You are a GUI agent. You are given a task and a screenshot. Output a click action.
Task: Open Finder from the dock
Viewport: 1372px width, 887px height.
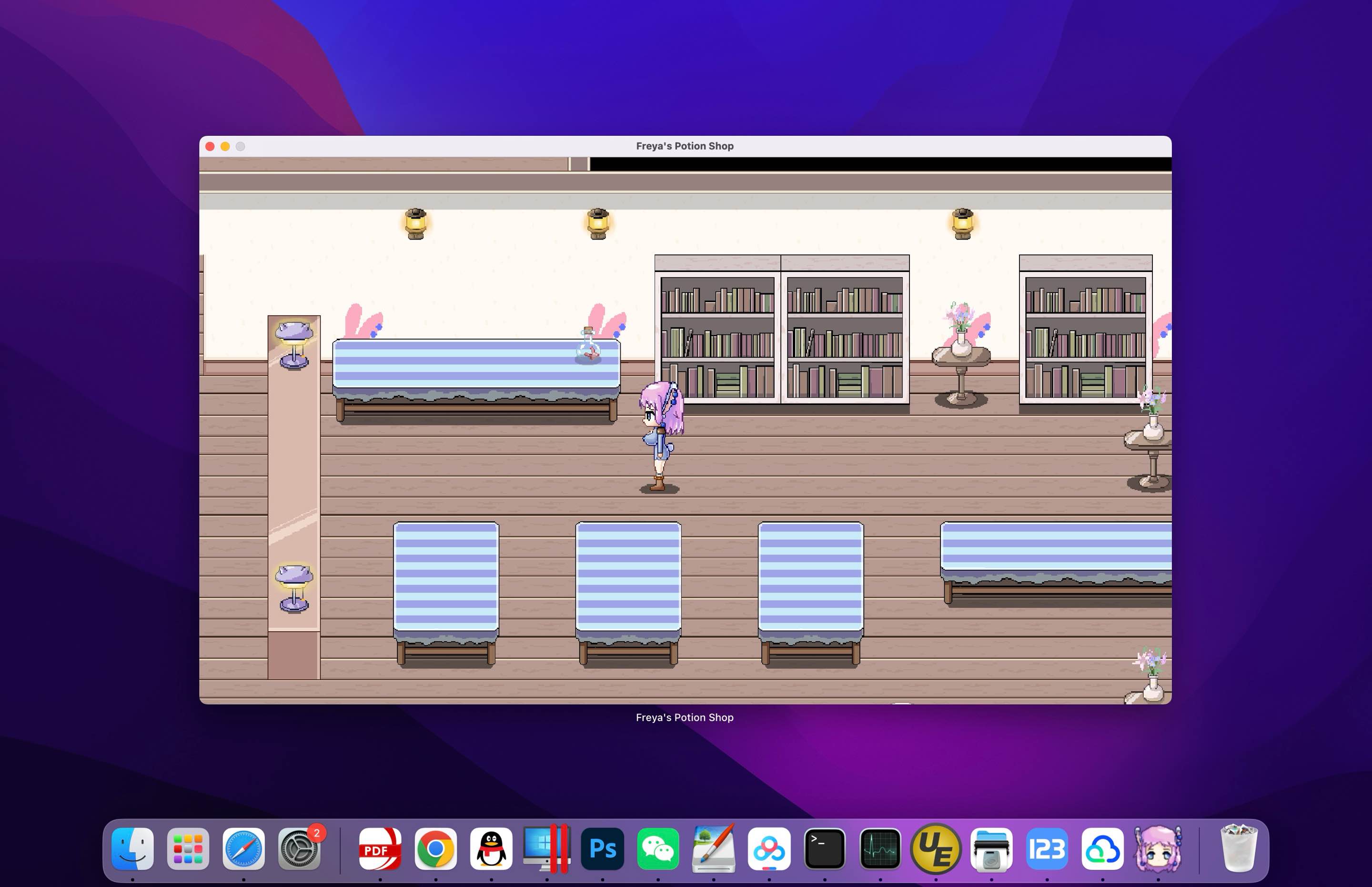click(132, 848)
